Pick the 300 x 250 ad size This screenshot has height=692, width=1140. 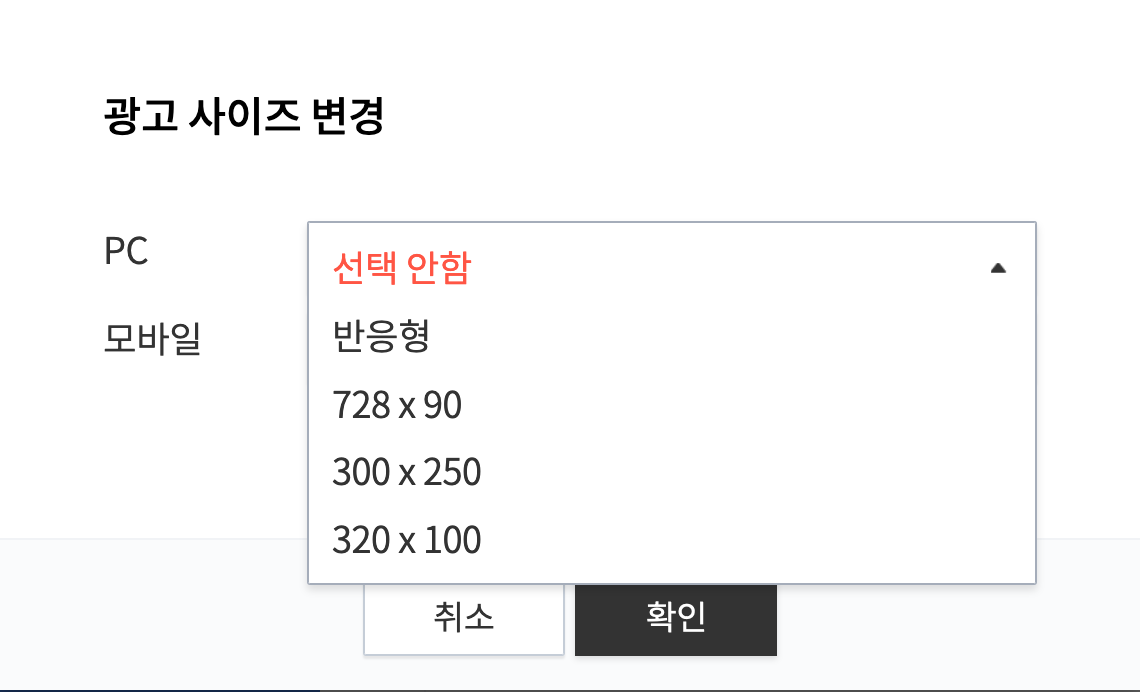click(405, 471)
